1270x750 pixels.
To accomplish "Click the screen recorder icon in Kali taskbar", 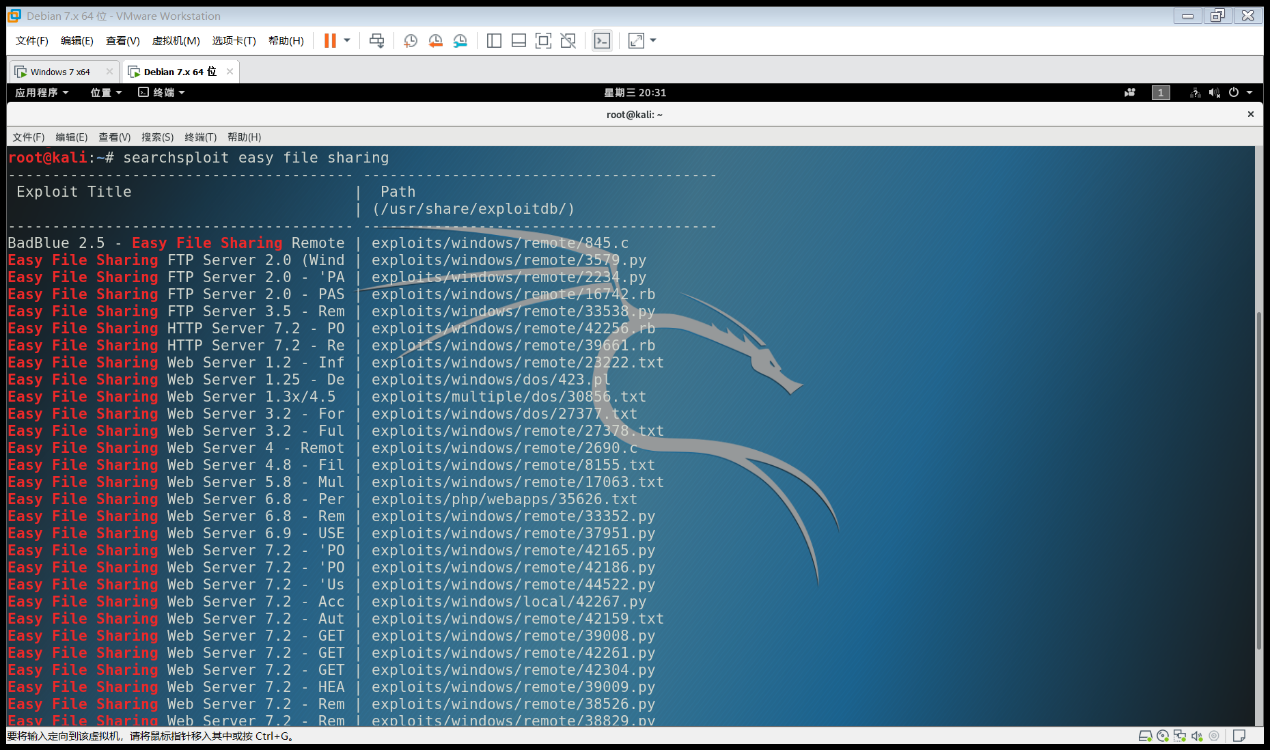I will click(x=1131, y=92).
